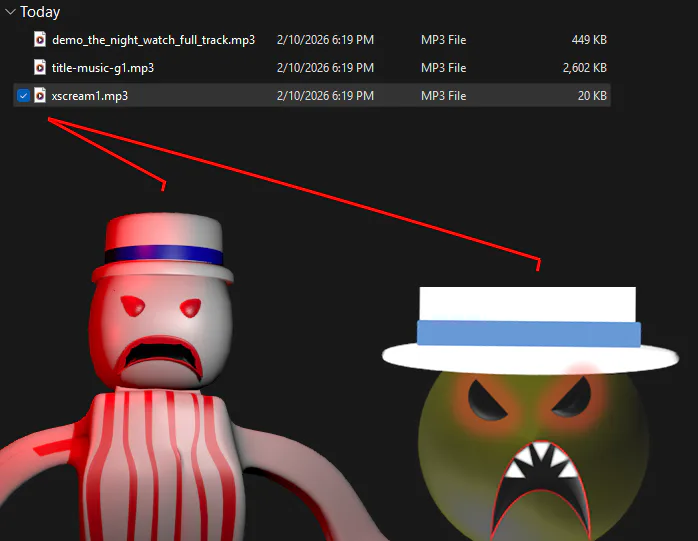This screenshot has width=698, height=541.
Task: Click the date of demo_the_night_watch_full_track.mp3
Action: pos(325,40)
